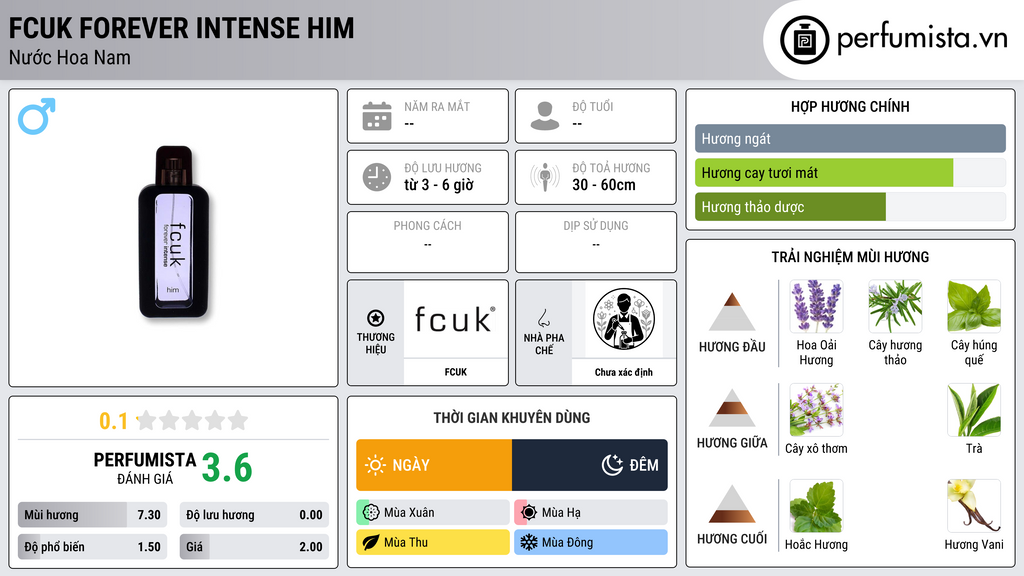Open the Hoa Oải Hương note thumbnail
The image size is (1024, 576).
816,306
